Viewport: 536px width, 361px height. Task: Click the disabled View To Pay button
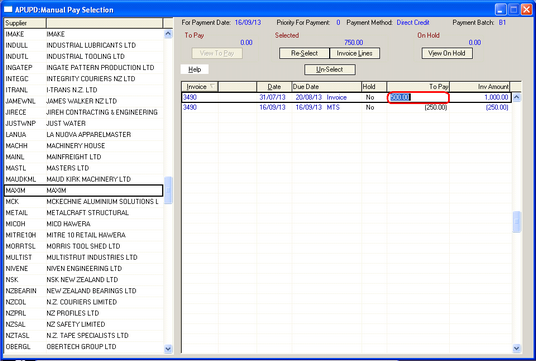click(217, 53)
